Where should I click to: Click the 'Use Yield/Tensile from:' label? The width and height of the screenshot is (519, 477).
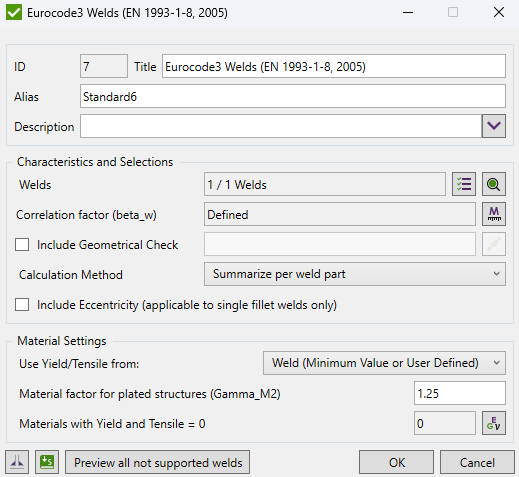click(x=79, y=364)
